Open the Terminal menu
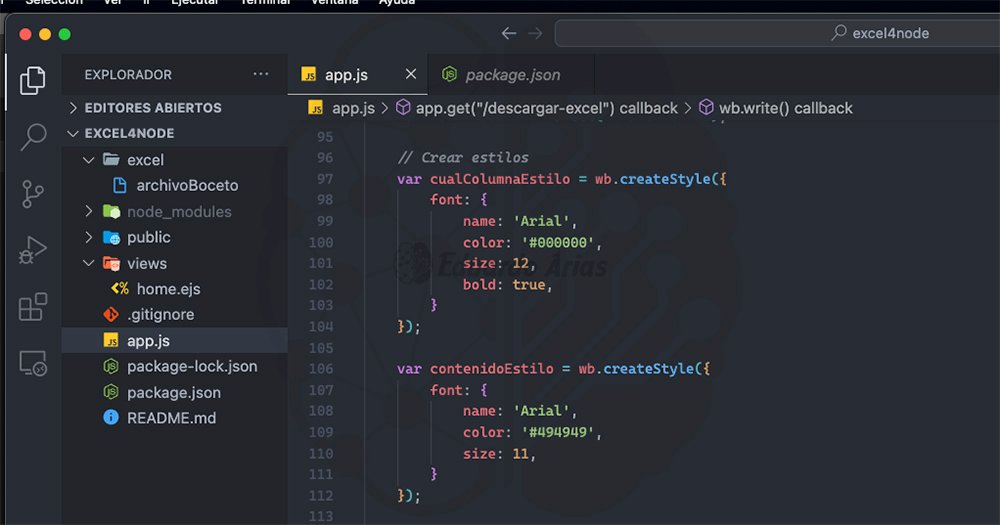 [265, 3]
